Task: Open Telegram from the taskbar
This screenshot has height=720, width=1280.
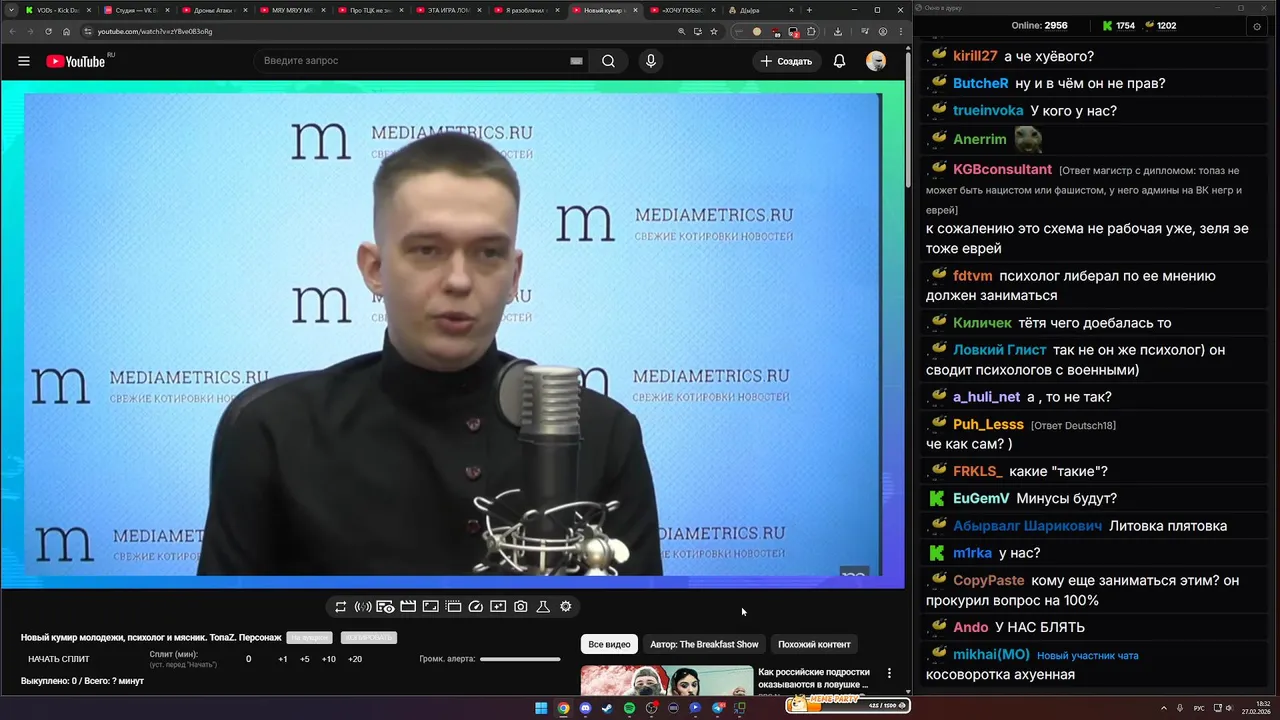Action: tap(717, 708)
